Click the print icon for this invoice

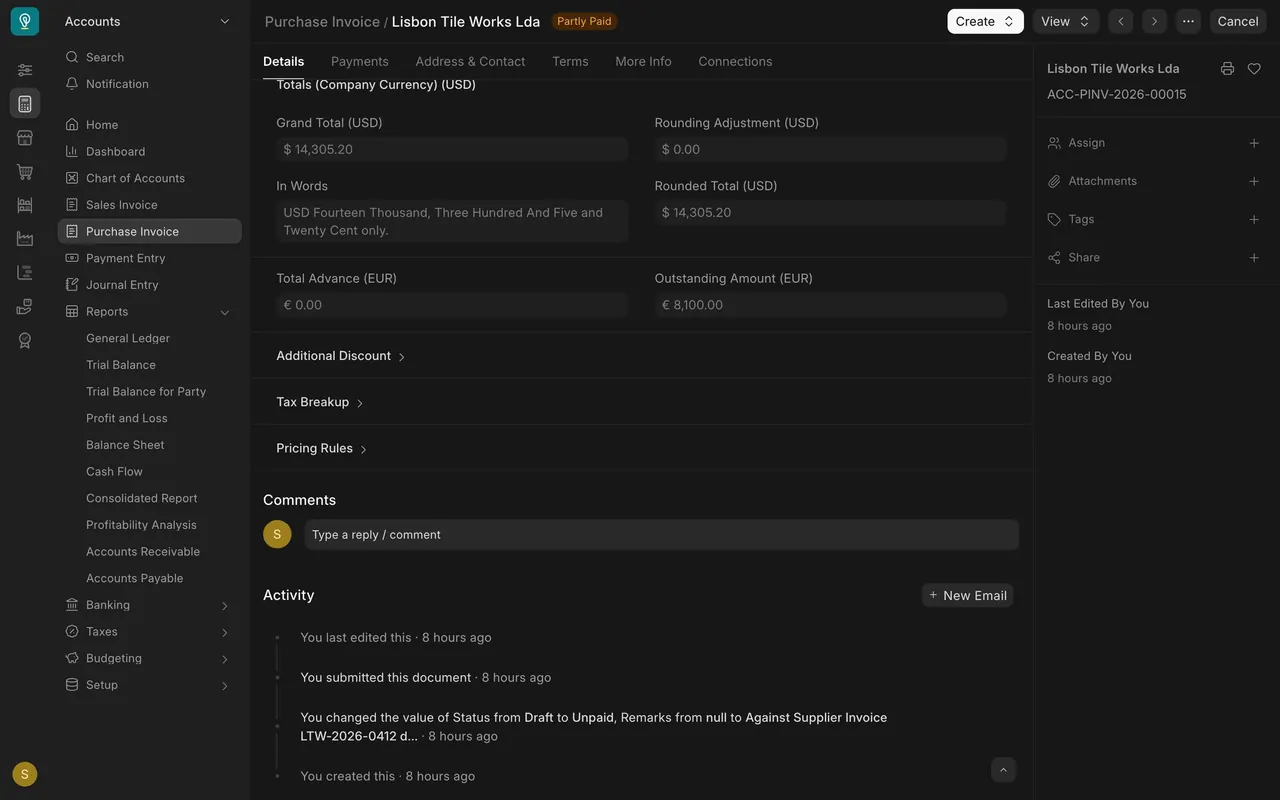pyautogui.click(x=1227, y=69)
